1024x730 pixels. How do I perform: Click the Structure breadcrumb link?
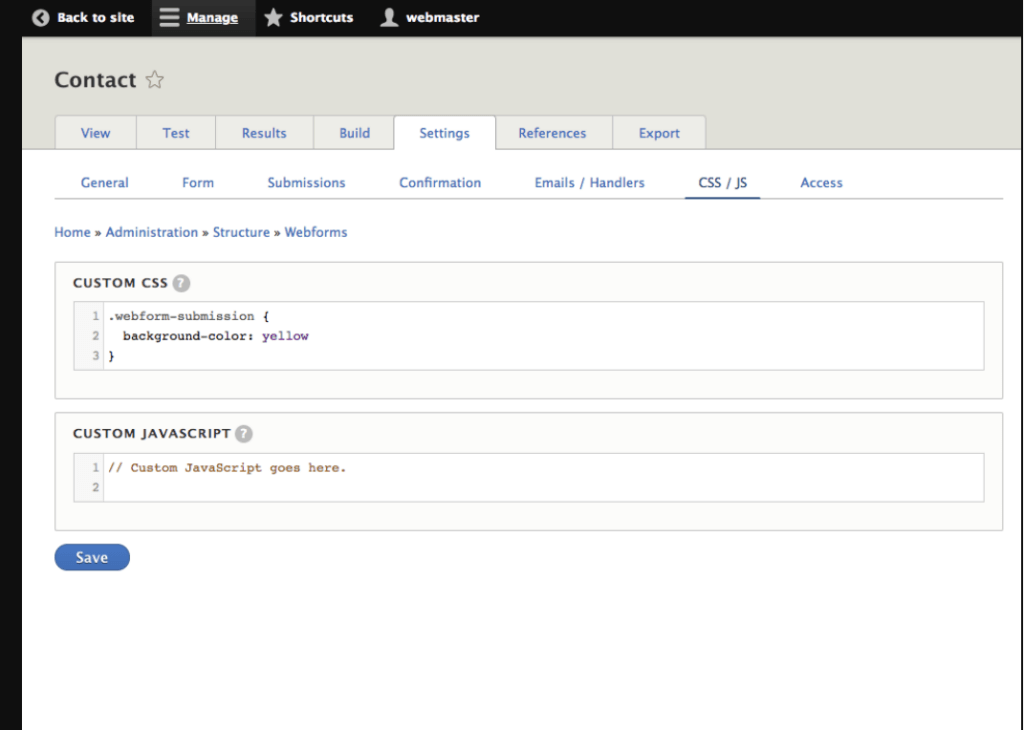[x=241, y=232]
